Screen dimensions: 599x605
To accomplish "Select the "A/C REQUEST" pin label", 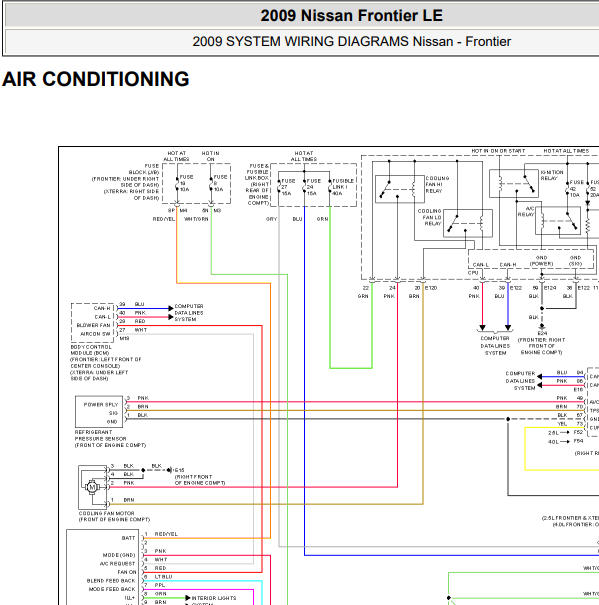I will click(117, 563).
